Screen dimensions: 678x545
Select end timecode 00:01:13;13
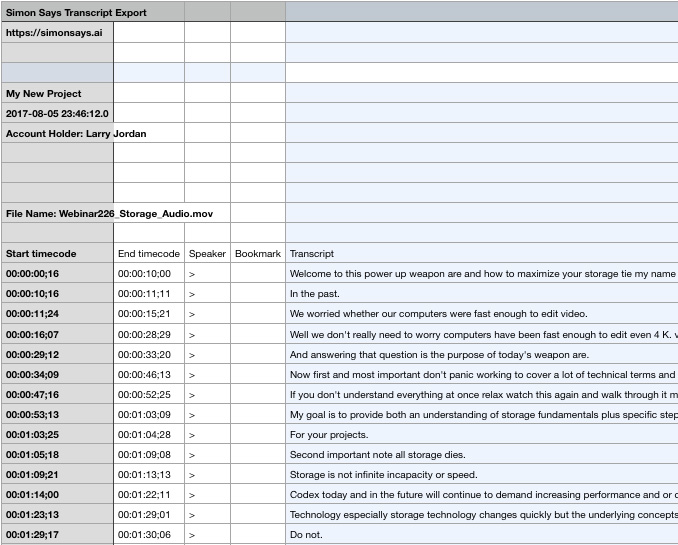click(149, 474)
